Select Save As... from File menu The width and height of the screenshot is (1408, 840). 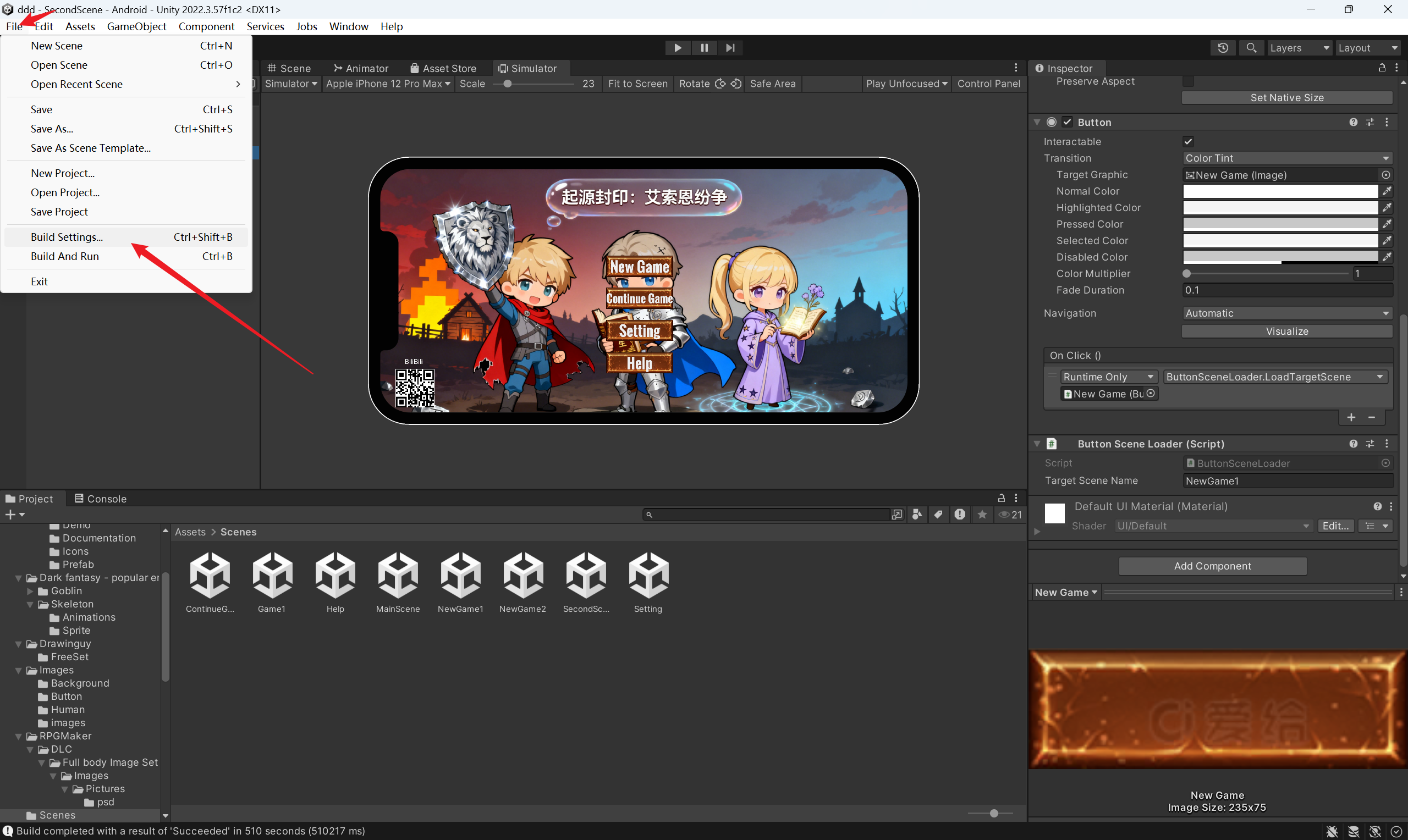coord(126,129)
